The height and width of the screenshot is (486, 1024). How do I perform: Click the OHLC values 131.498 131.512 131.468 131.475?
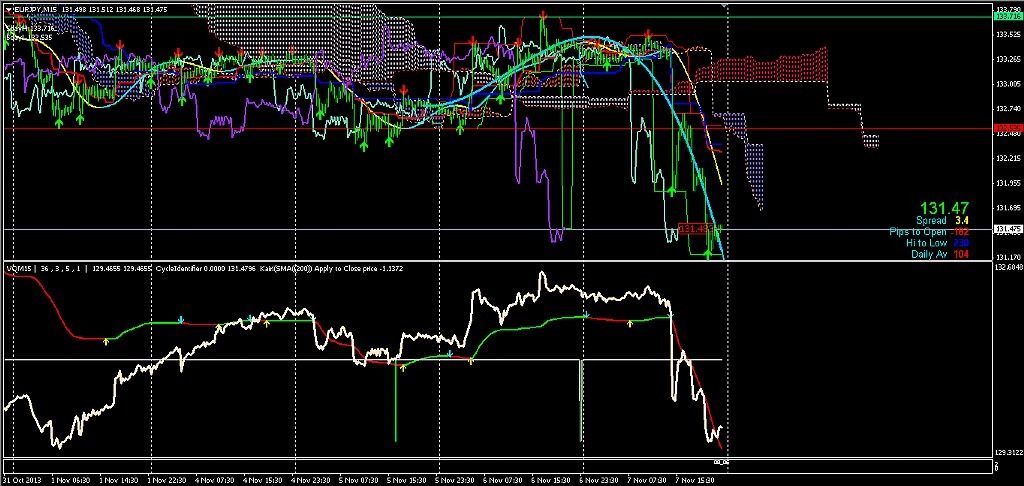[x=113, y=8]
